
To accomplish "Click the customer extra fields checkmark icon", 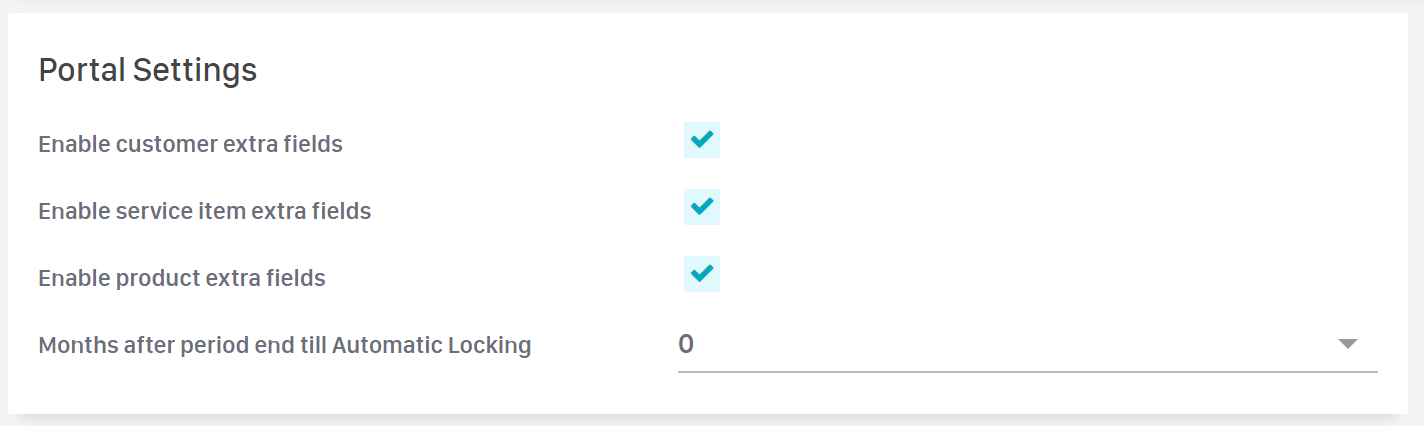I will click(702, 140).
